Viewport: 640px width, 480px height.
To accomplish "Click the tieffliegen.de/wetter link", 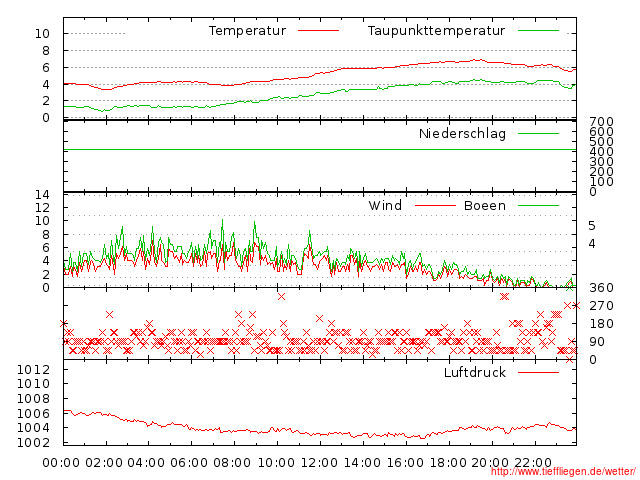I will coord(563,472).
